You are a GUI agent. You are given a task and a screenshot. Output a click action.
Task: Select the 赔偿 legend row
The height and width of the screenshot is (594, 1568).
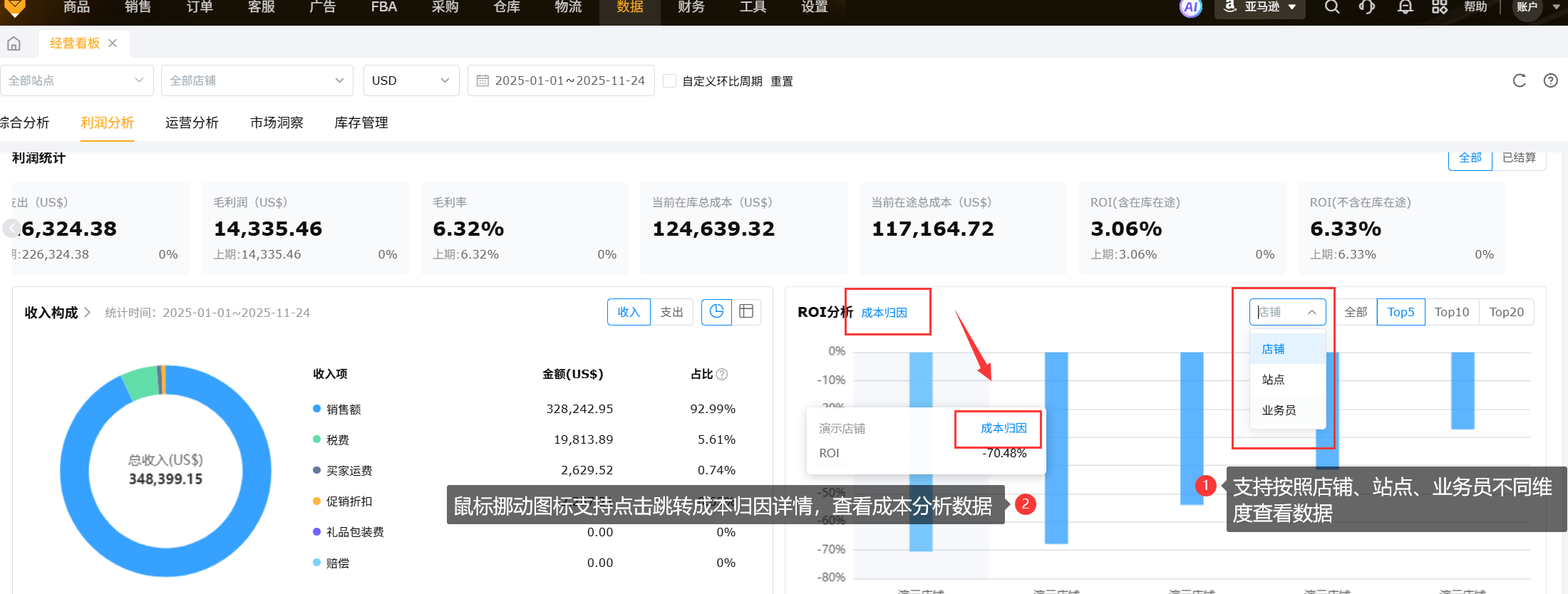[x=525, y=563]
